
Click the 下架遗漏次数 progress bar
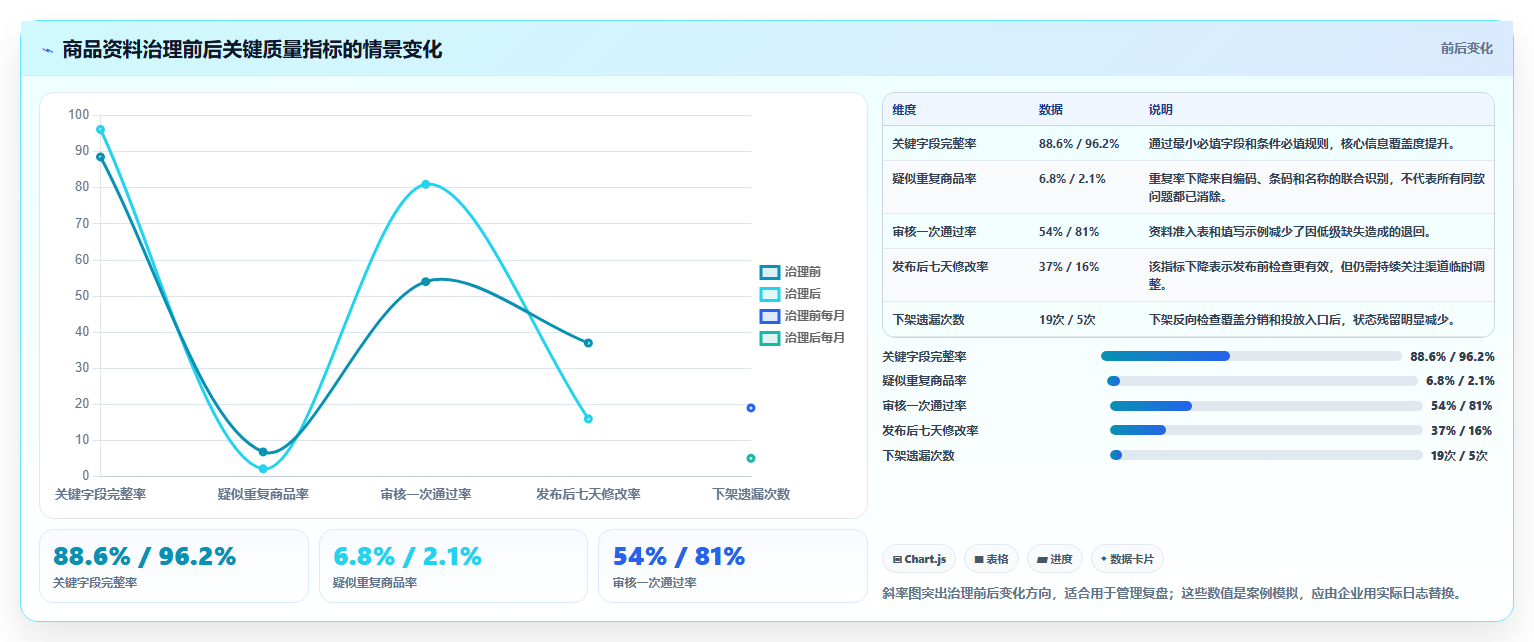[x=1266, y=455]
